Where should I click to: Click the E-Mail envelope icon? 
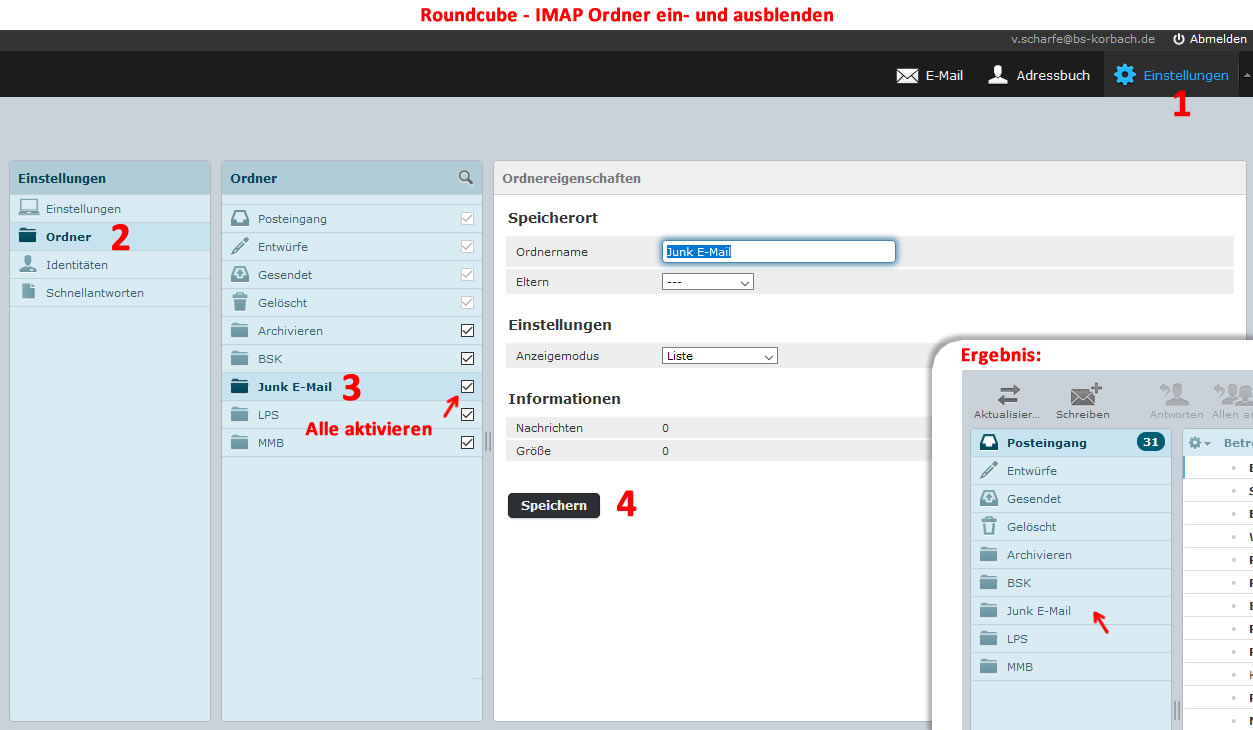[907, 76]
